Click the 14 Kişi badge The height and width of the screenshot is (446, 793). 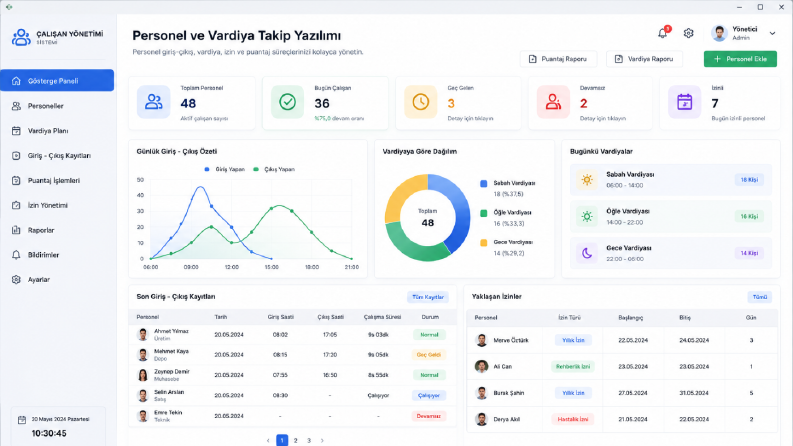click(749, 253)
